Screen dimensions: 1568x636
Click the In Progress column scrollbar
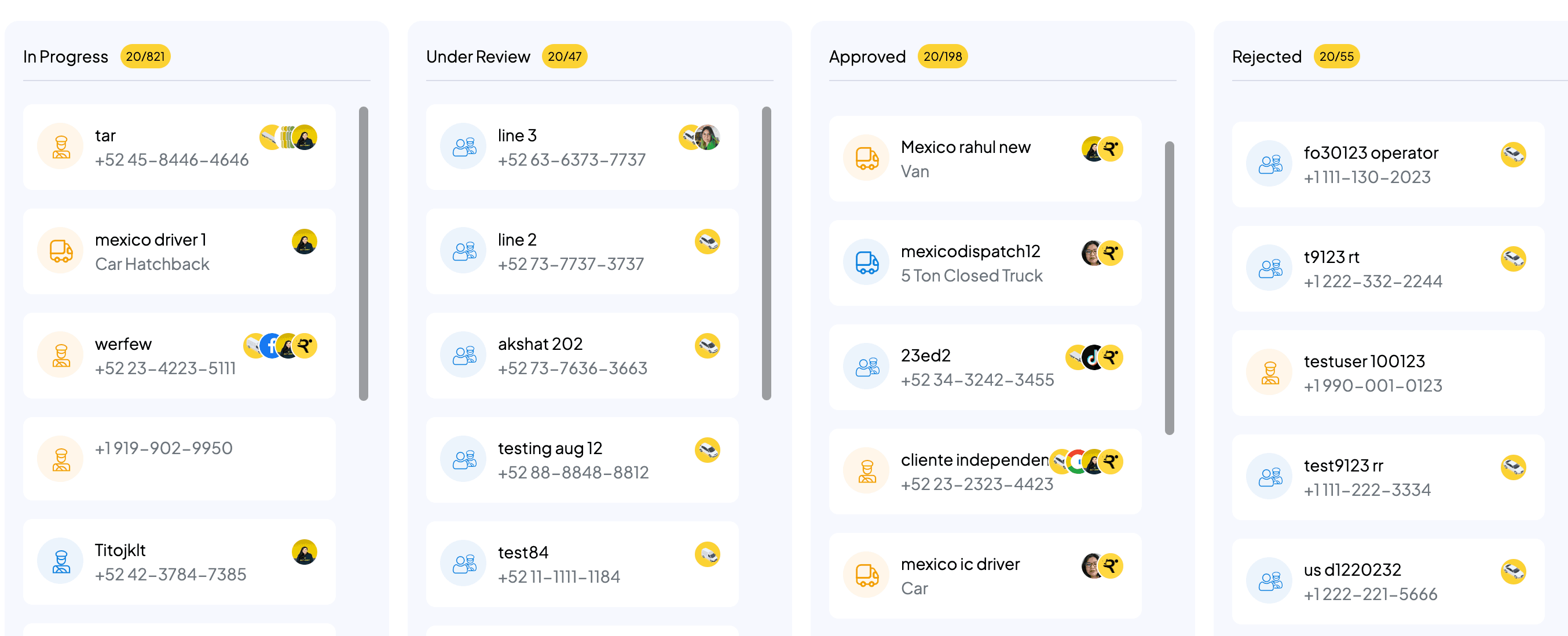click(364, 254)
